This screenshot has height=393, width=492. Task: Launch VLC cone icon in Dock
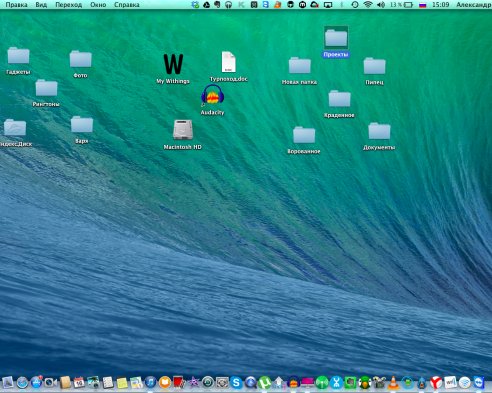tap(393, 382)
